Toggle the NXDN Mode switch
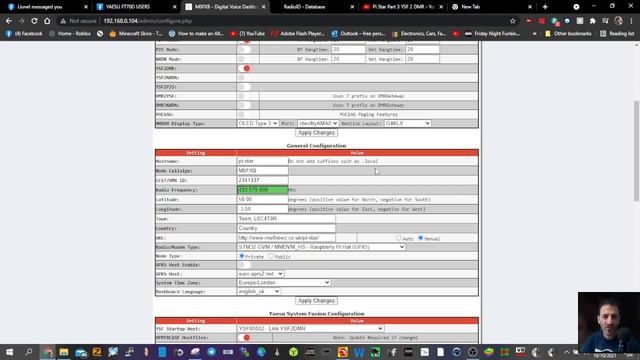This screenshot has height=360, width=640. pyautogui.click(x=244, y=59)
